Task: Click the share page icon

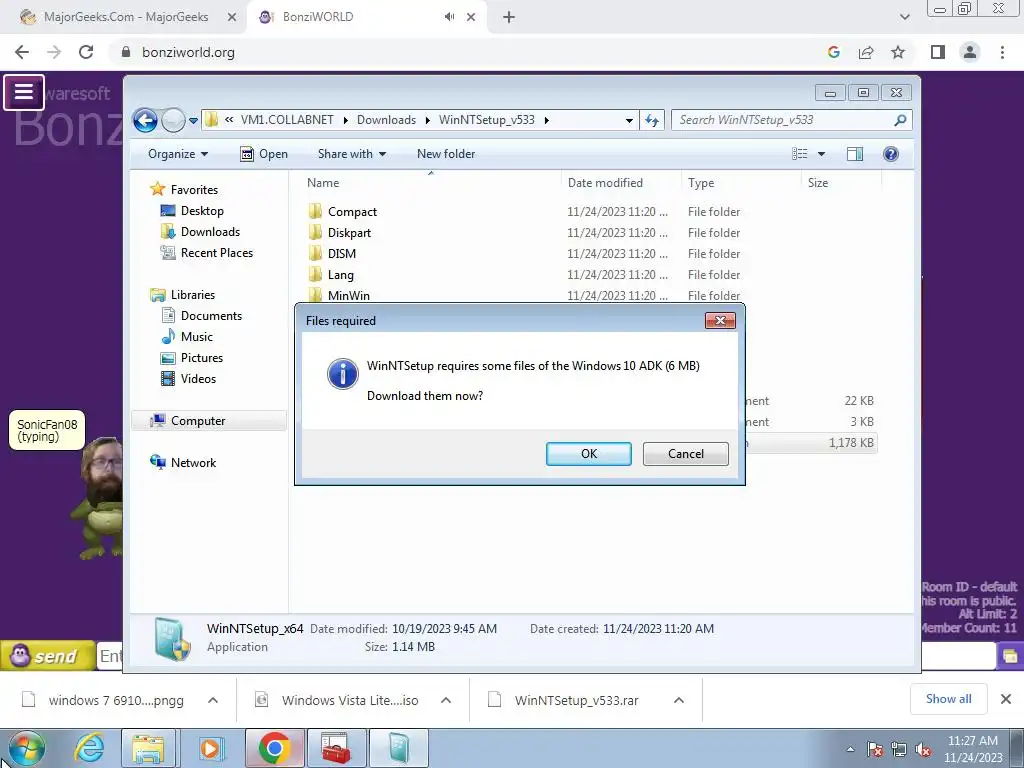Action: [866, 52]
